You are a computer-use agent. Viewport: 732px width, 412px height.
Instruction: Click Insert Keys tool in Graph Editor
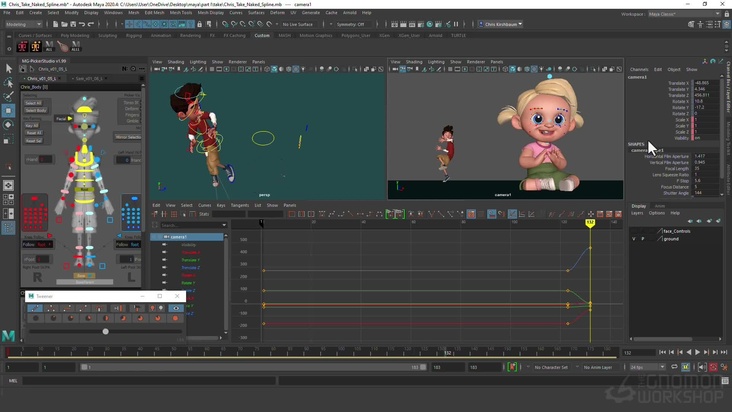pyautogui.click(x=164, y=214)
